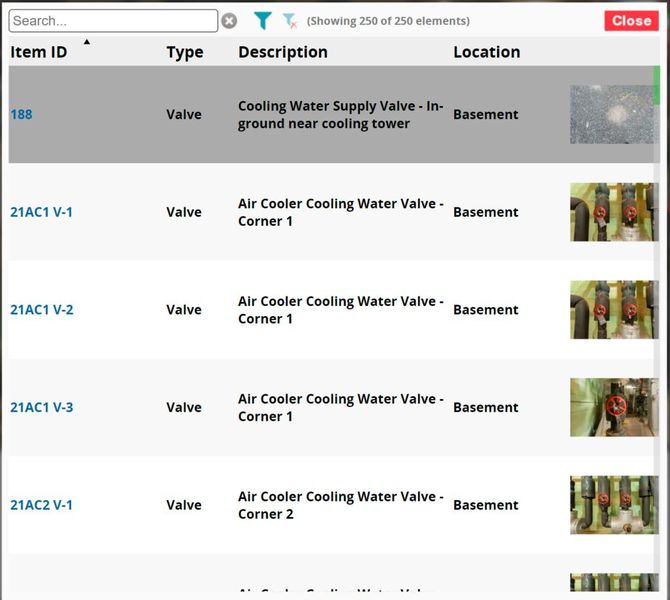Click the green vertical scrollbar thumb

click(657, 85)
